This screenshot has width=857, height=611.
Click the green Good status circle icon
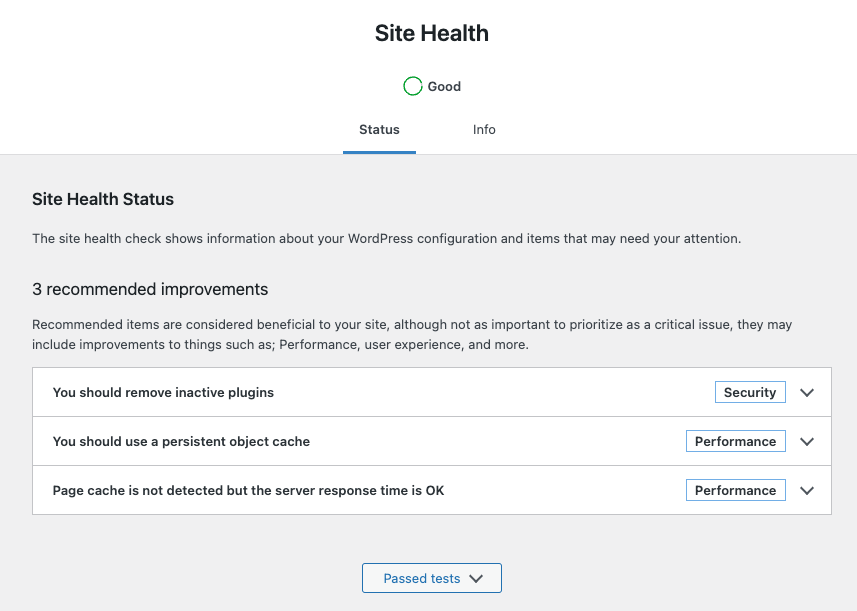[413, 86]
